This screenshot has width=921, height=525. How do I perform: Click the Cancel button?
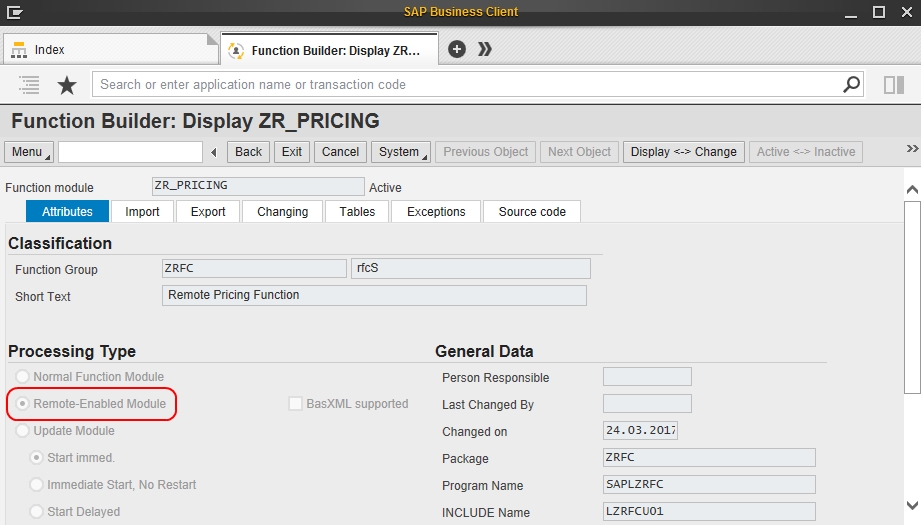tap(340, 152)
